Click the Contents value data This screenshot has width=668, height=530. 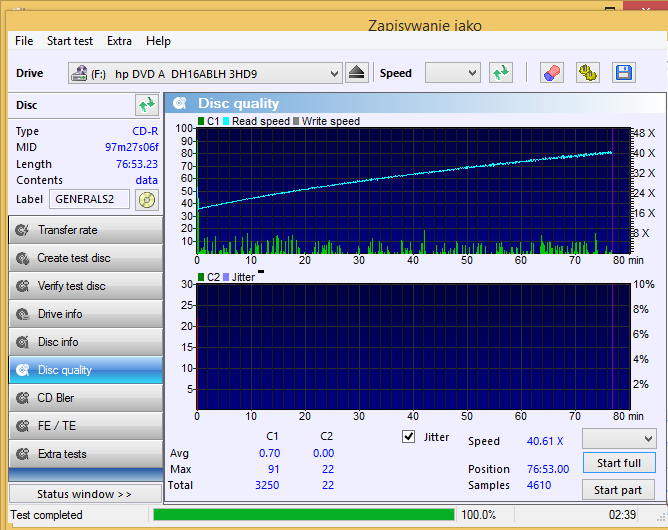coord(147,180)
